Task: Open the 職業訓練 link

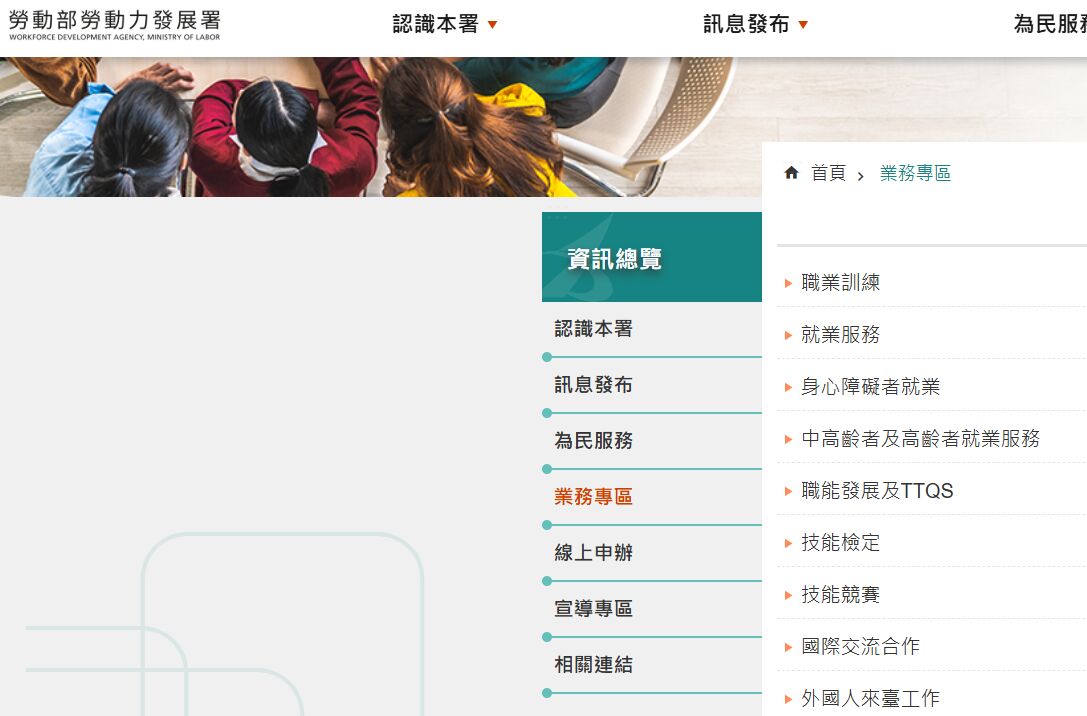Action: click(x=840, y=283)
